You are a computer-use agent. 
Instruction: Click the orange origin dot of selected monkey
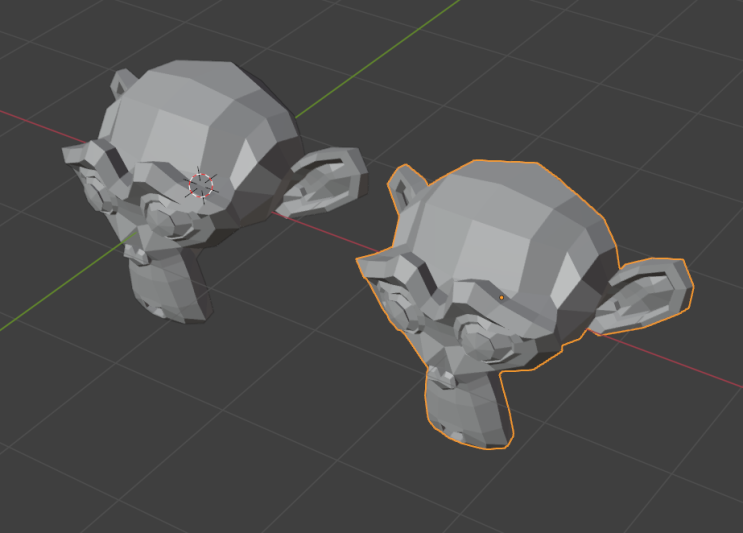pyautogui.click(x=501, y=298)
